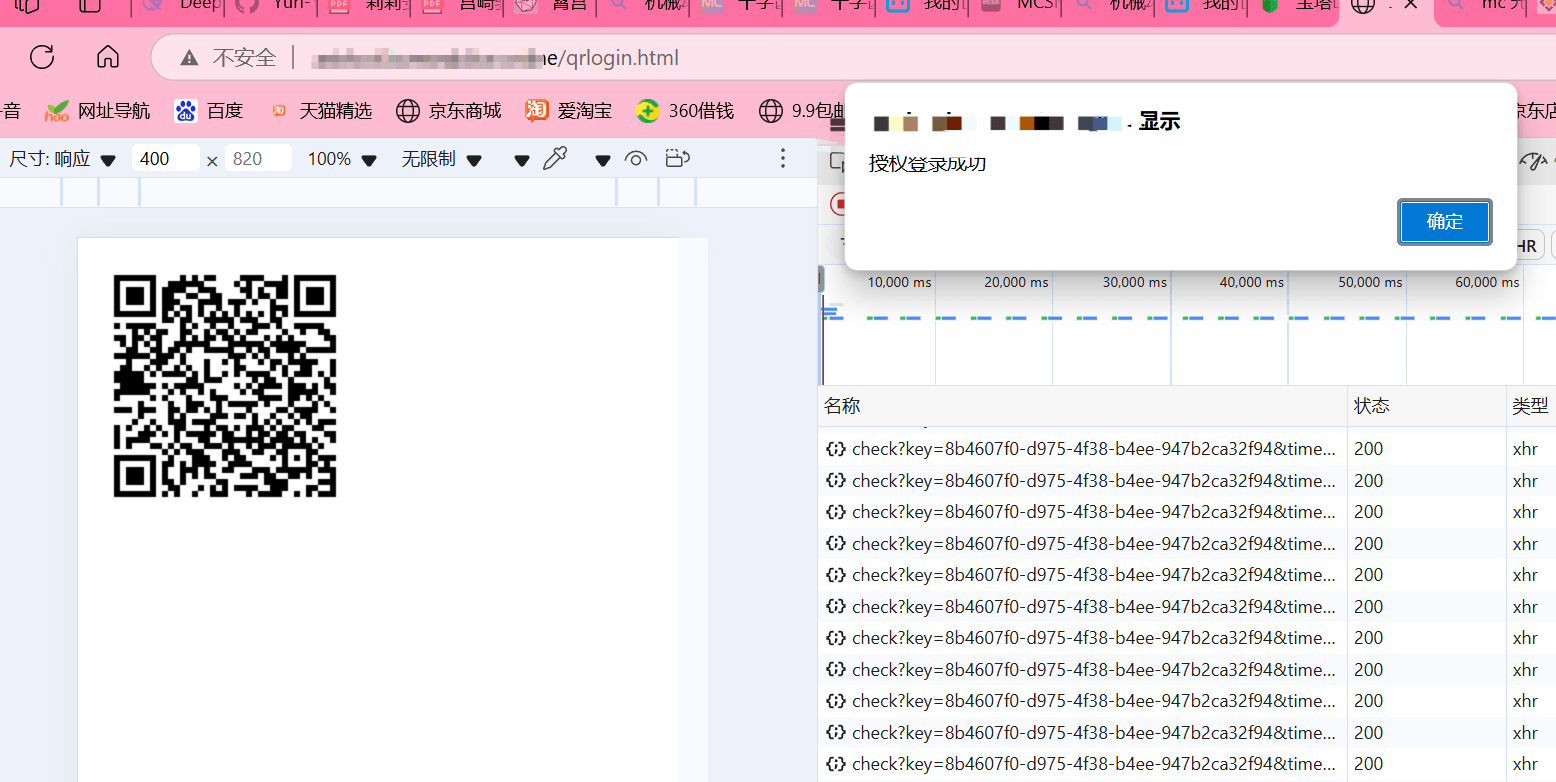
Task: Open the 天猫精选 bookmark
Action: point(320,111)
